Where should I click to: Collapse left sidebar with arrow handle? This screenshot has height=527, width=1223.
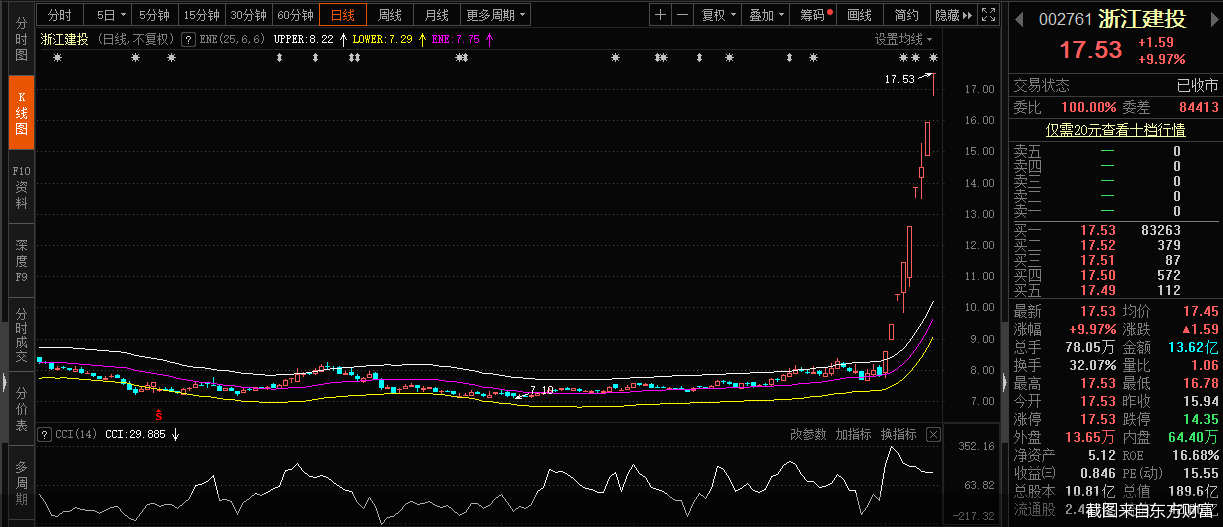click(4, 382)
